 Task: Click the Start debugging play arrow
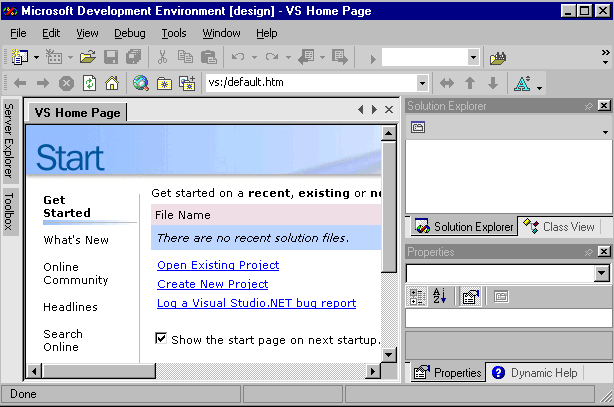pyautogui.click(x=373, y=59)
